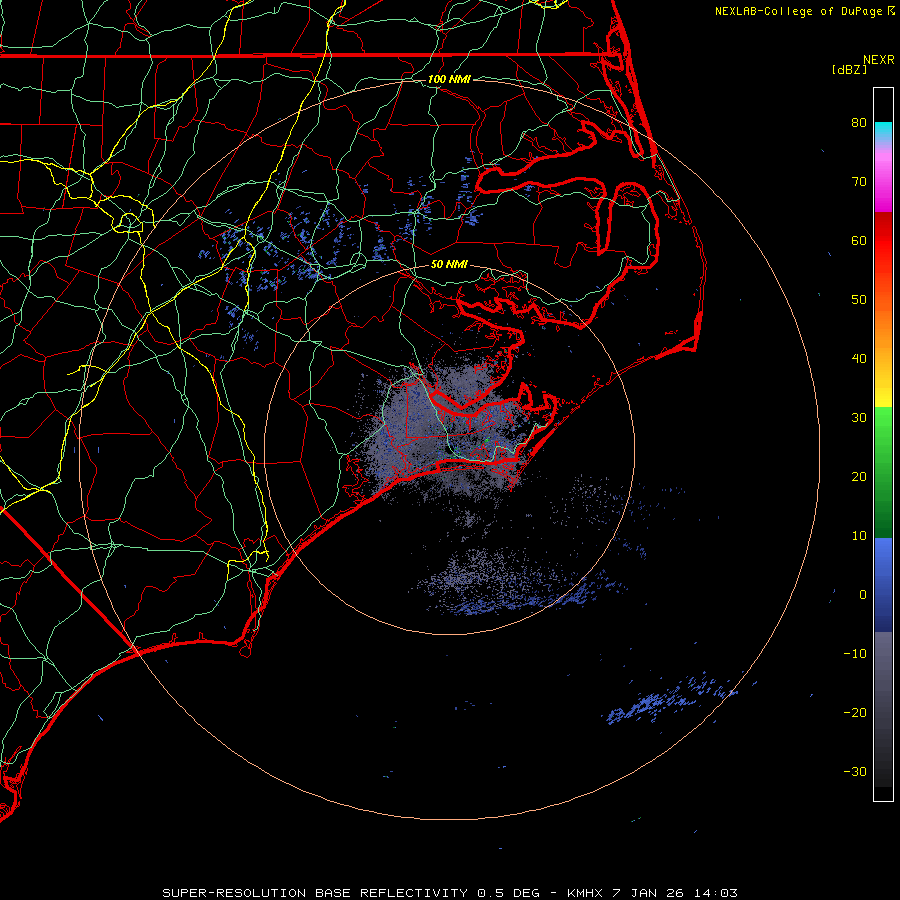
Task: Click the -30 value on dBZ scale
Action: click(x=855, y=771)
